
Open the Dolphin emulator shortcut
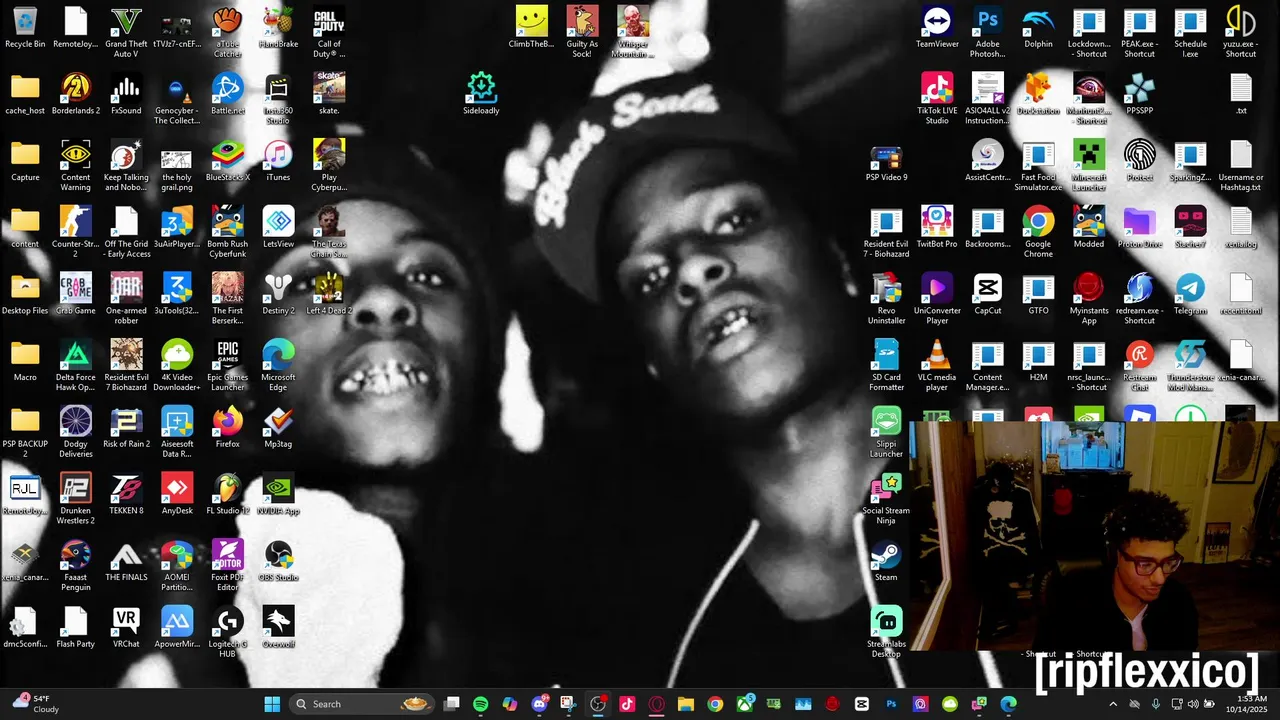pos(1038,27)
